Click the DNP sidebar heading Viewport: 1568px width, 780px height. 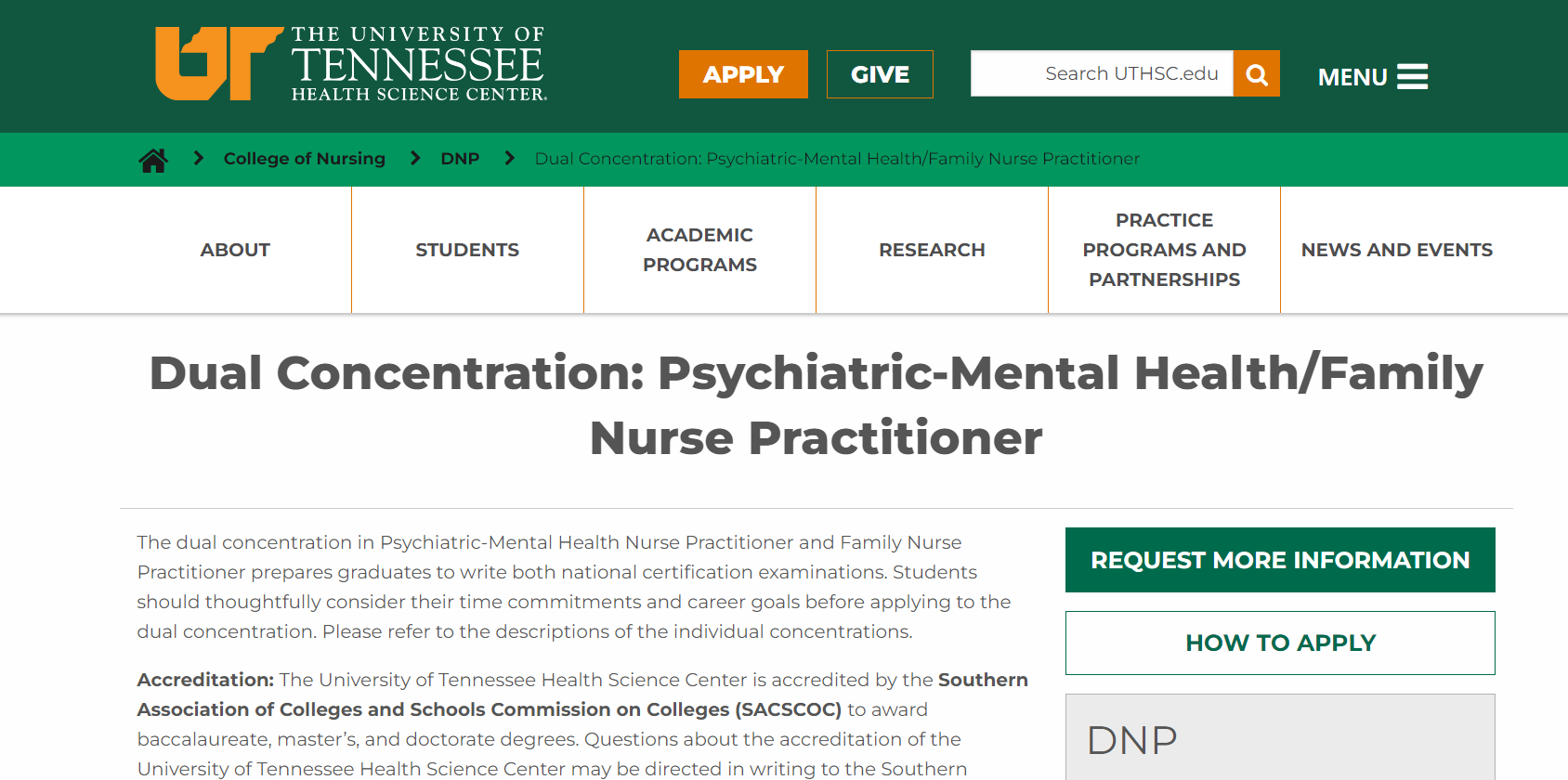point(1132,741)
